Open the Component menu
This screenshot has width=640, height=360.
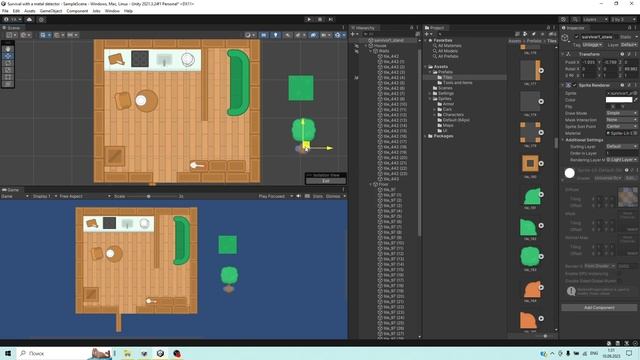click(x=77, y=11)
